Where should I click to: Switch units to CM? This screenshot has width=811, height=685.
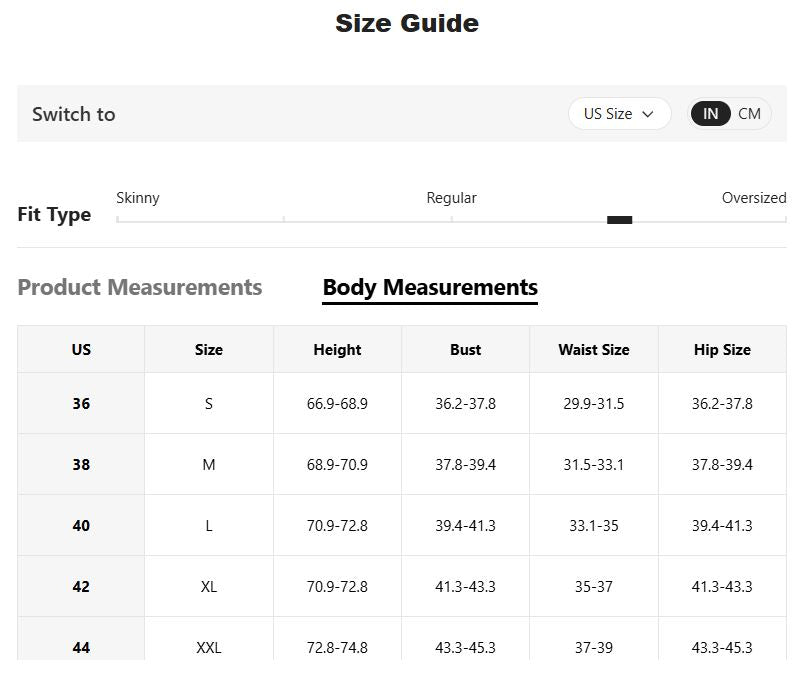click(x=749, y=113)
